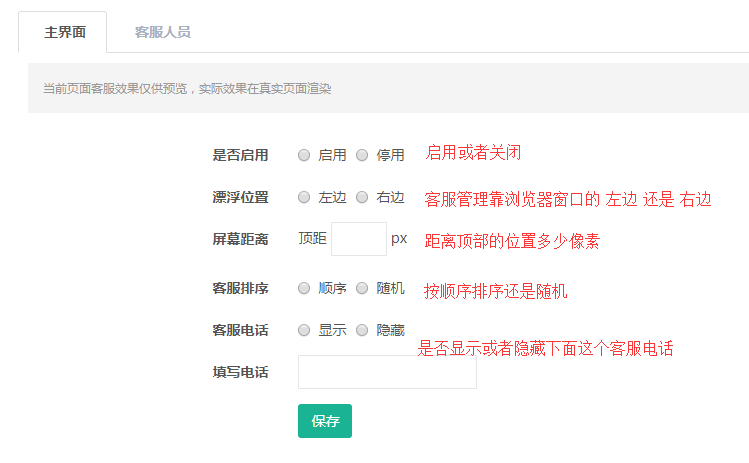Click the 是否启用 field label
Screen dimensions: 749x463
(x=240, y=155)
